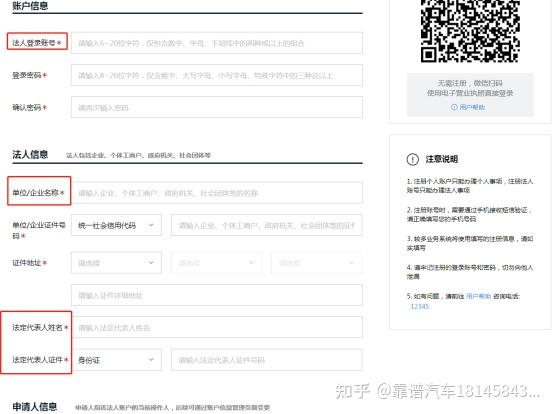The height and width of the screenshot is (414, 554).
Task: Open the 用户帮助 link under QR code
Action: [472, 107]
